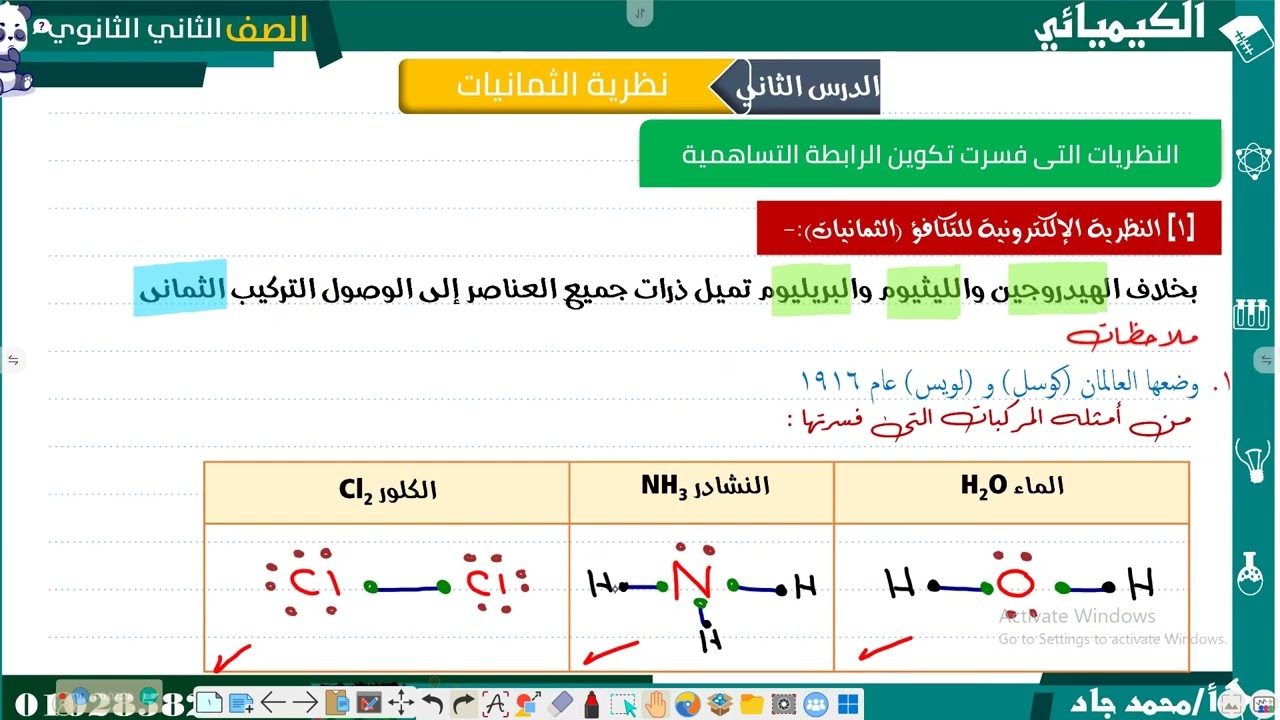The width and height of the screenshot is (1280, 720).
Task: Click the 'Cl2 الكلور' table header
Action: pos(387,491)
